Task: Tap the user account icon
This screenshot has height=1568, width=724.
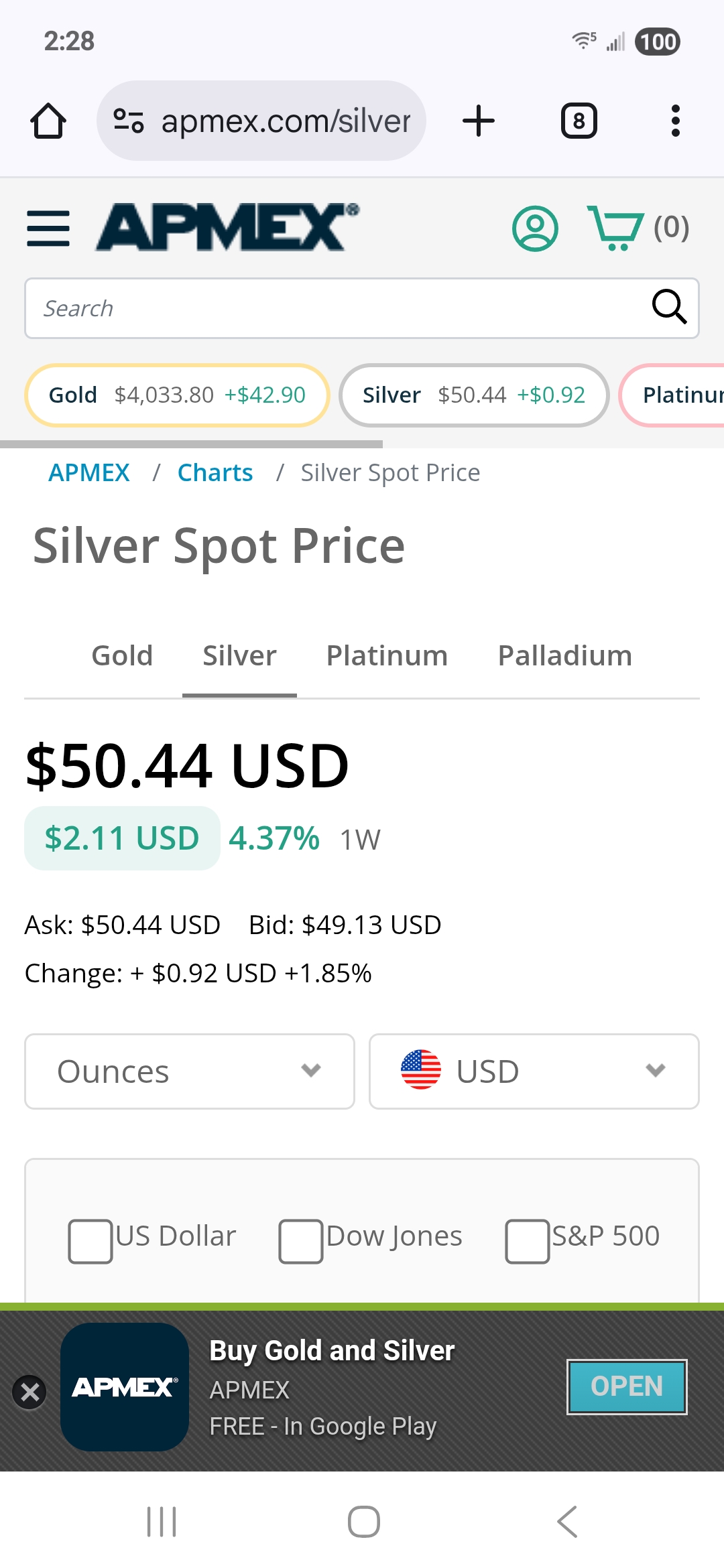Action: click(535, 228)
